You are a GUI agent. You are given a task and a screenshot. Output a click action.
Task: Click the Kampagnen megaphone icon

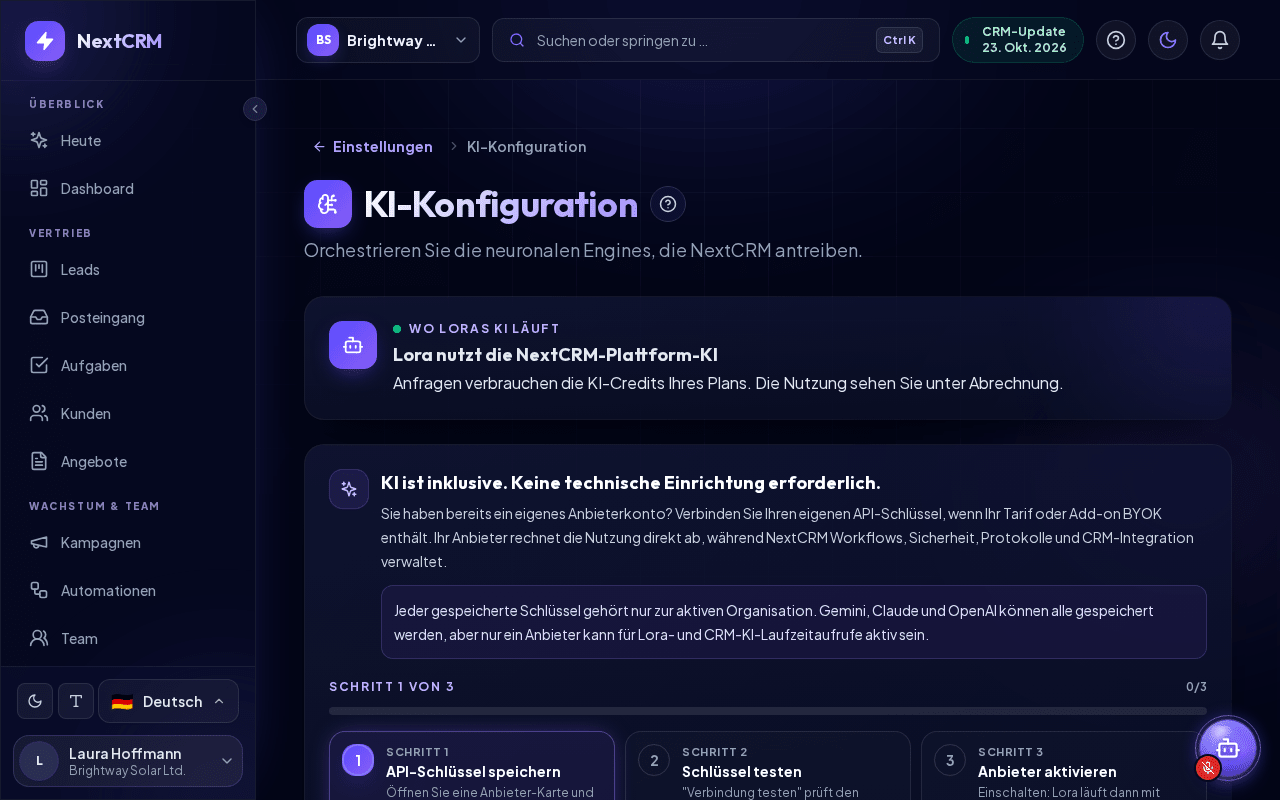pyautogui.click(x=39, y=542)
